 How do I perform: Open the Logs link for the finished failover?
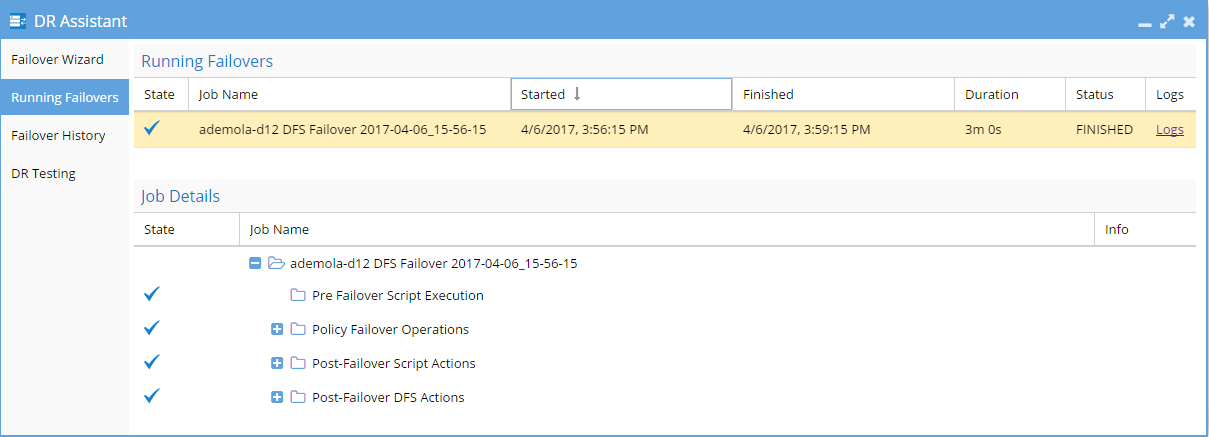(x=1170, y=130)
